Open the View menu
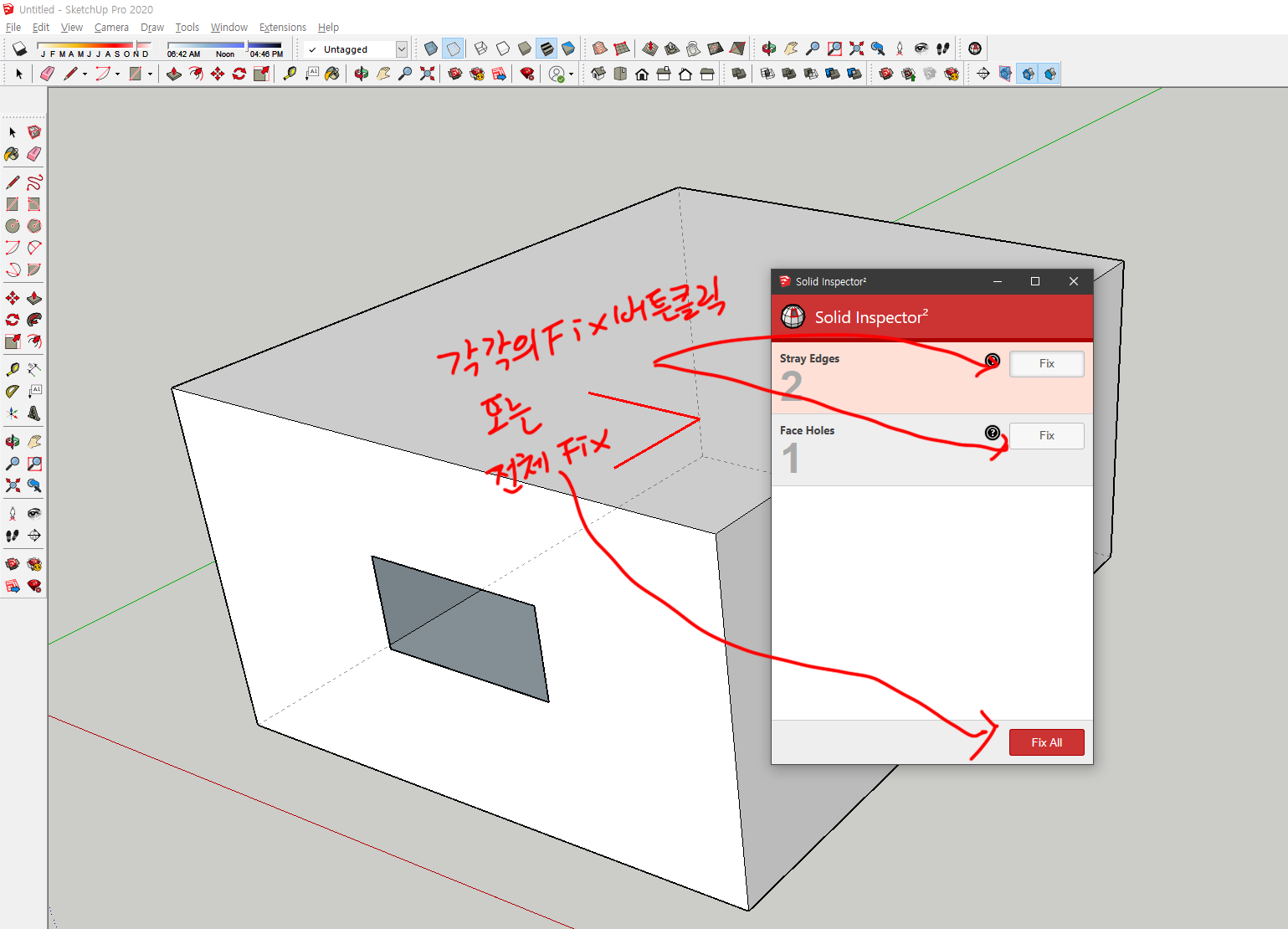Image resolution: width=1288 pixels, height=929 pixels. tap(72, 28)
